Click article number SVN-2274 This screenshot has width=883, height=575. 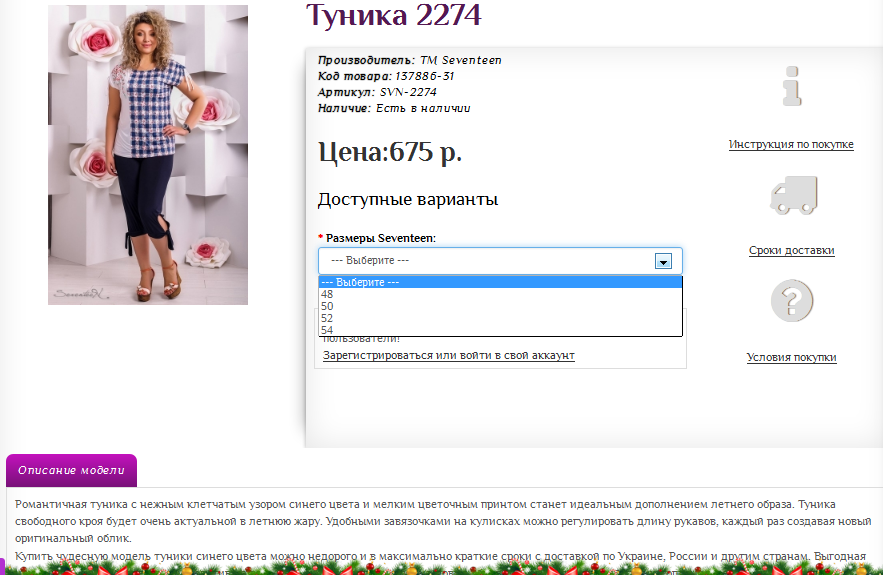(x=408, y=92)
